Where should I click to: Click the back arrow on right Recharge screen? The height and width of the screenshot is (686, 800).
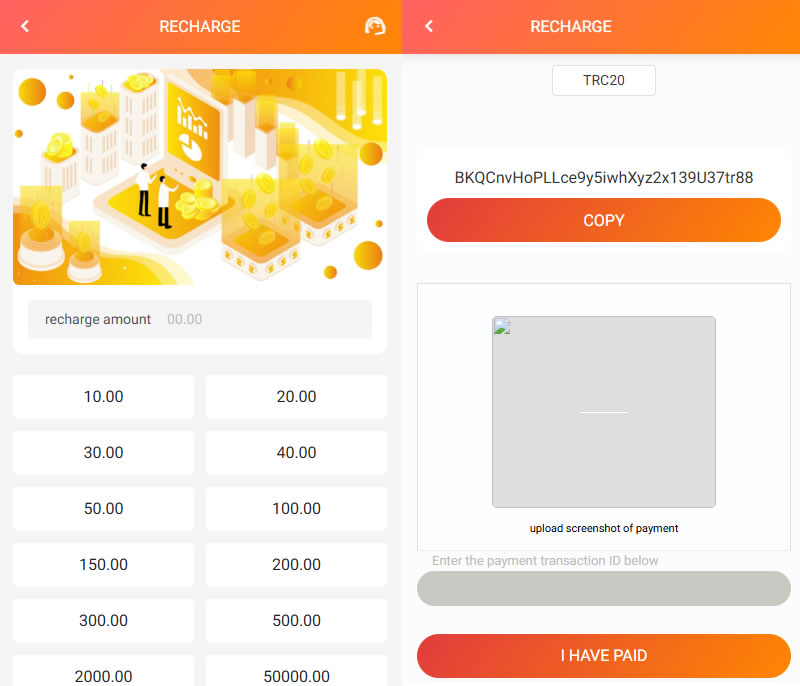pyautogui.click(x=429, y=27)
